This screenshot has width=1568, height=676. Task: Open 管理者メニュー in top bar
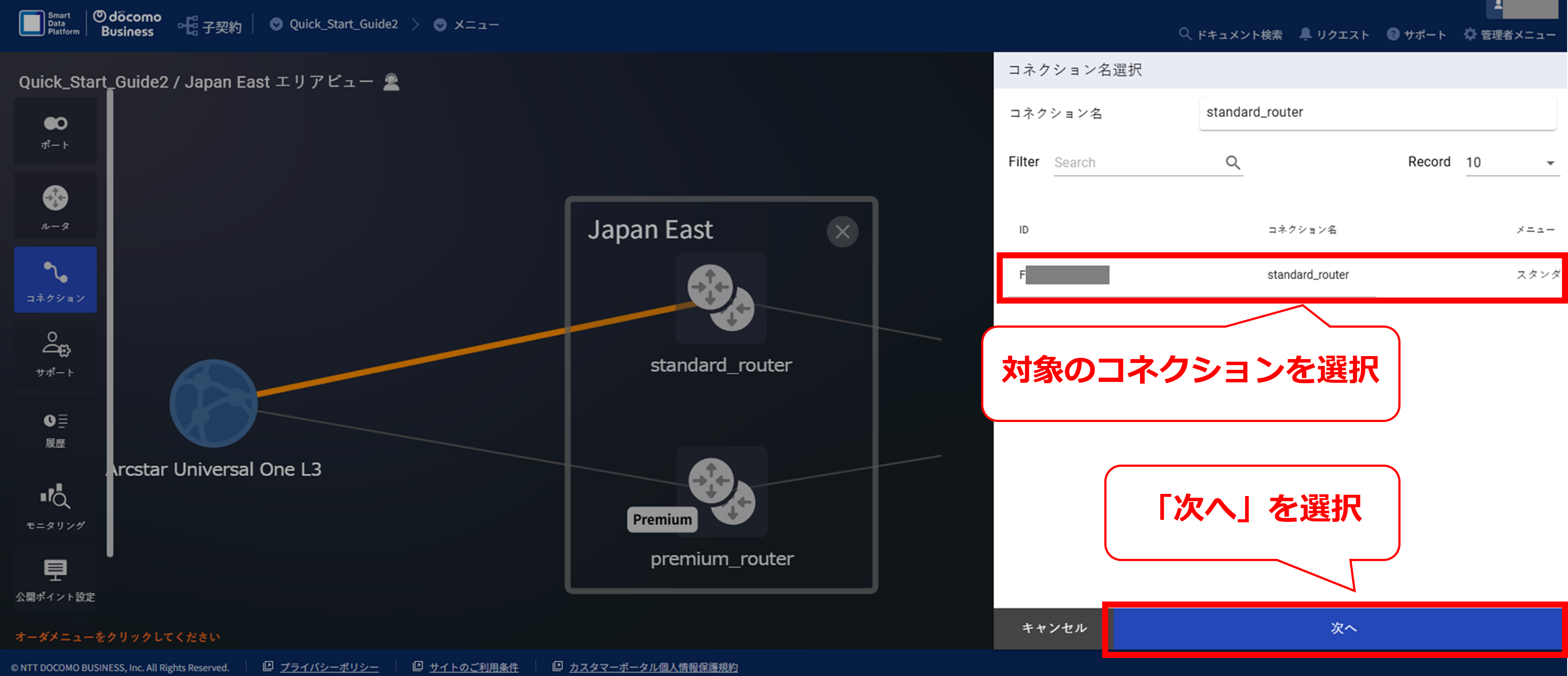click(1509, 35)
